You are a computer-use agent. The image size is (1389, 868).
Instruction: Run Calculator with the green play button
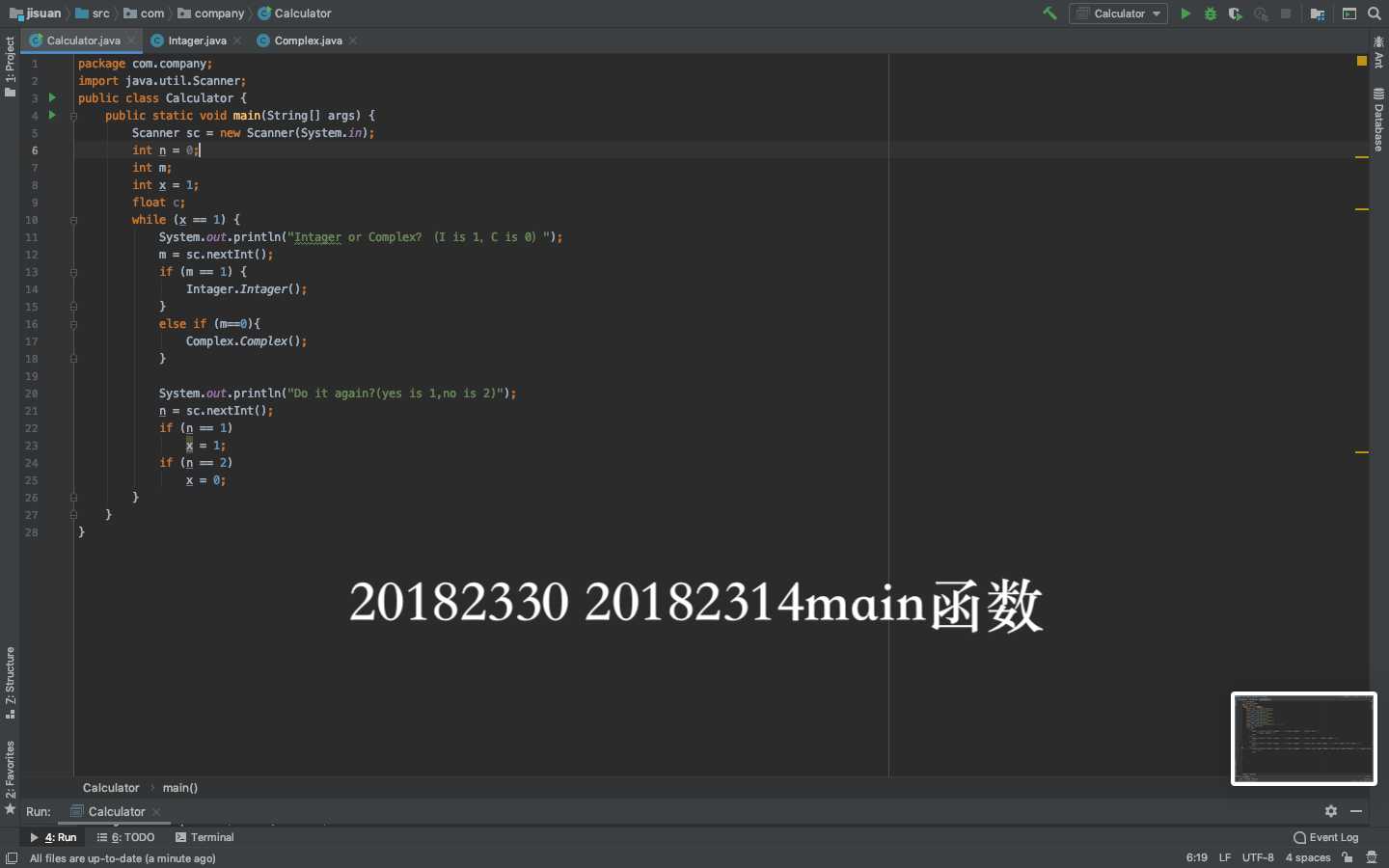1185,14
